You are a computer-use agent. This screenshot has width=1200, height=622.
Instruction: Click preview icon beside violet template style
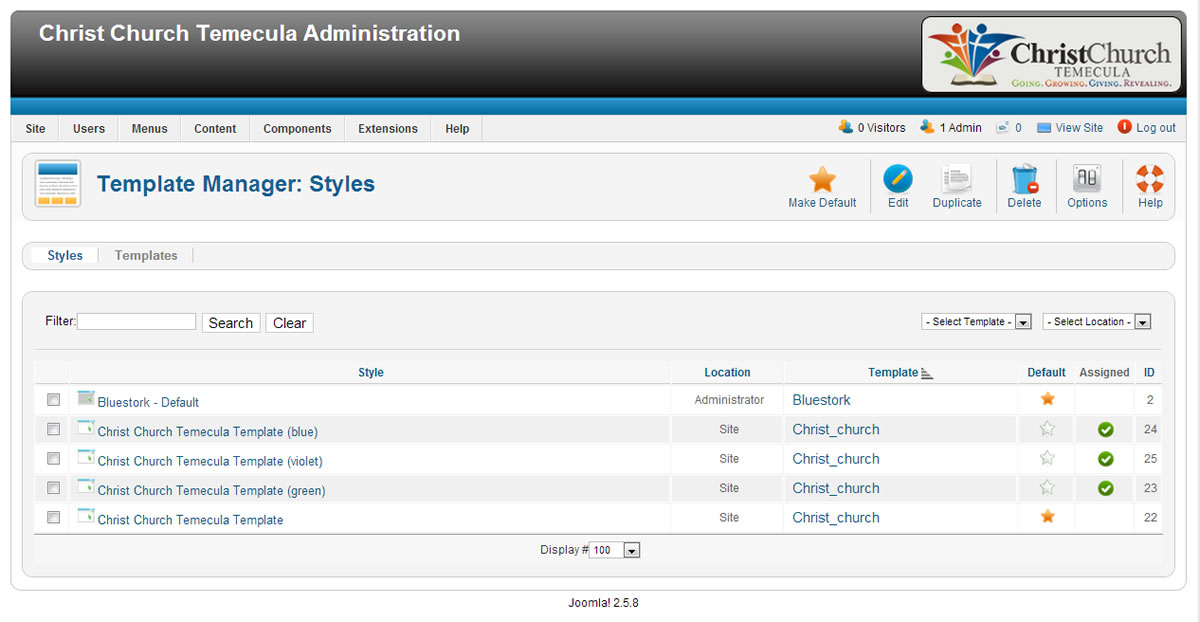(86, 457)
